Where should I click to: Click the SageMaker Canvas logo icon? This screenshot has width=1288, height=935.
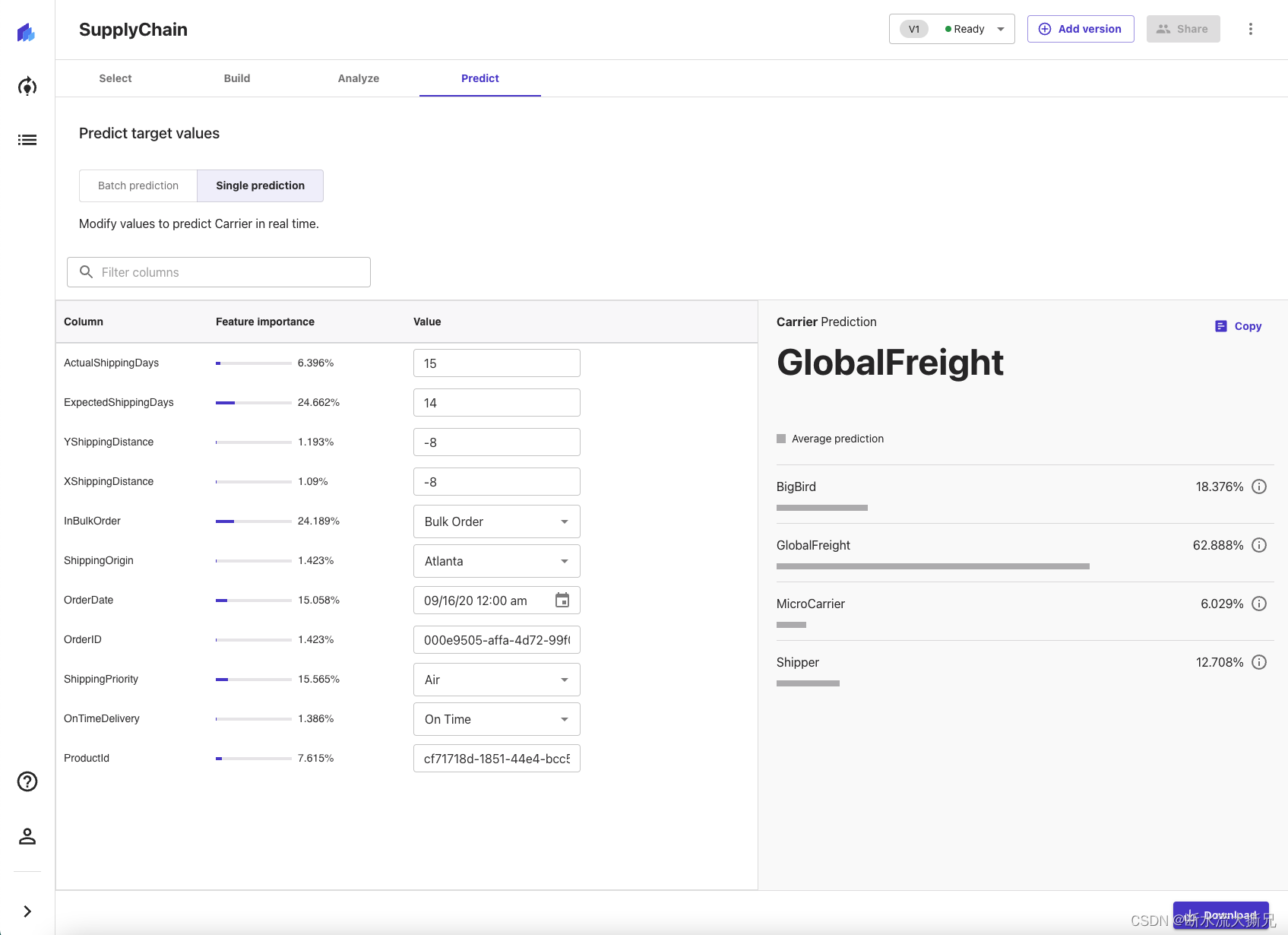click(x=27, y=32)
